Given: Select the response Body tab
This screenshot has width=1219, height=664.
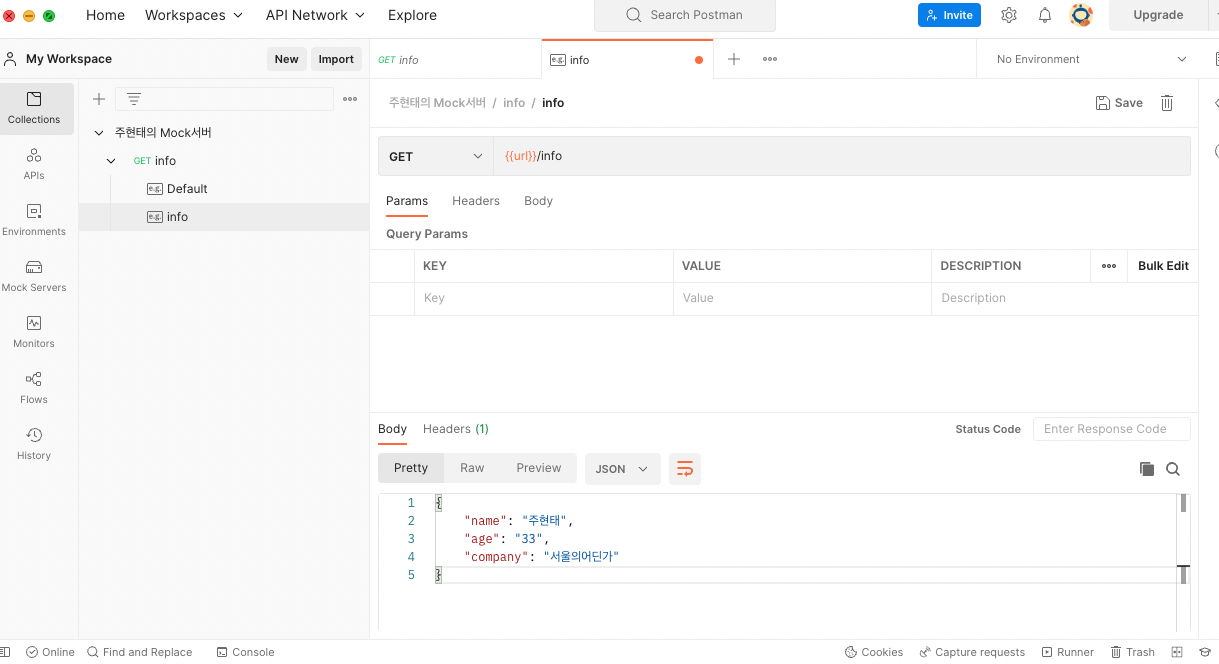Looking at the screenshot, I should (392, 429).
